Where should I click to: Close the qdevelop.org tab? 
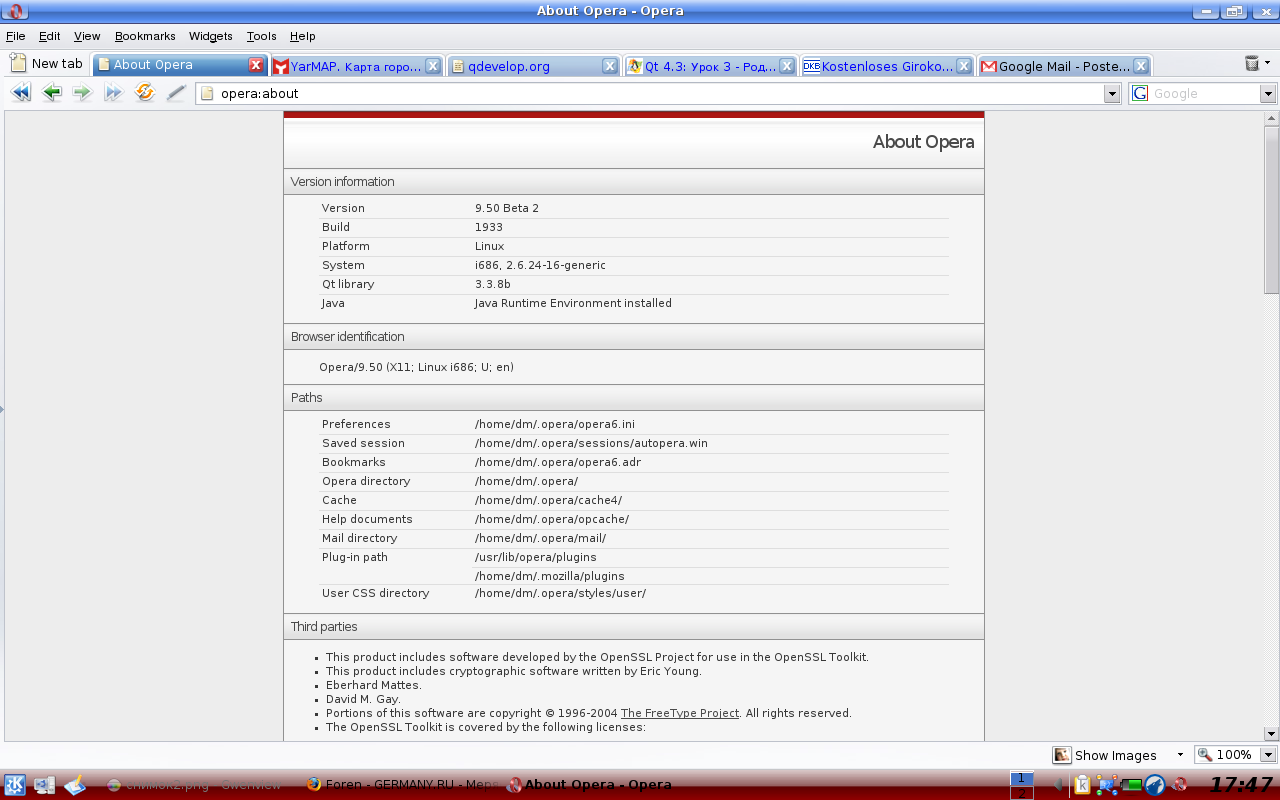pyautogui.click(x=610, y=66)
